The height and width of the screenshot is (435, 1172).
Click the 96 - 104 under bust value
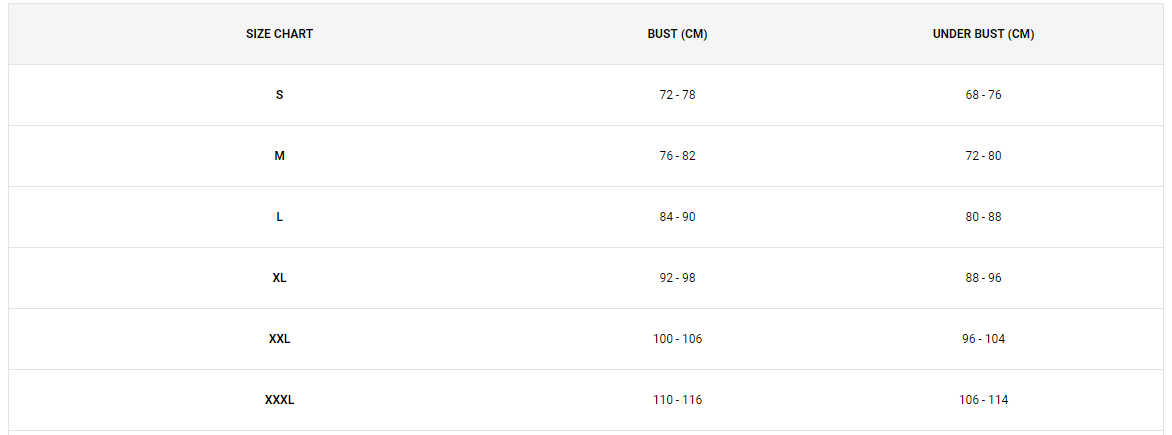pos(984,339)
